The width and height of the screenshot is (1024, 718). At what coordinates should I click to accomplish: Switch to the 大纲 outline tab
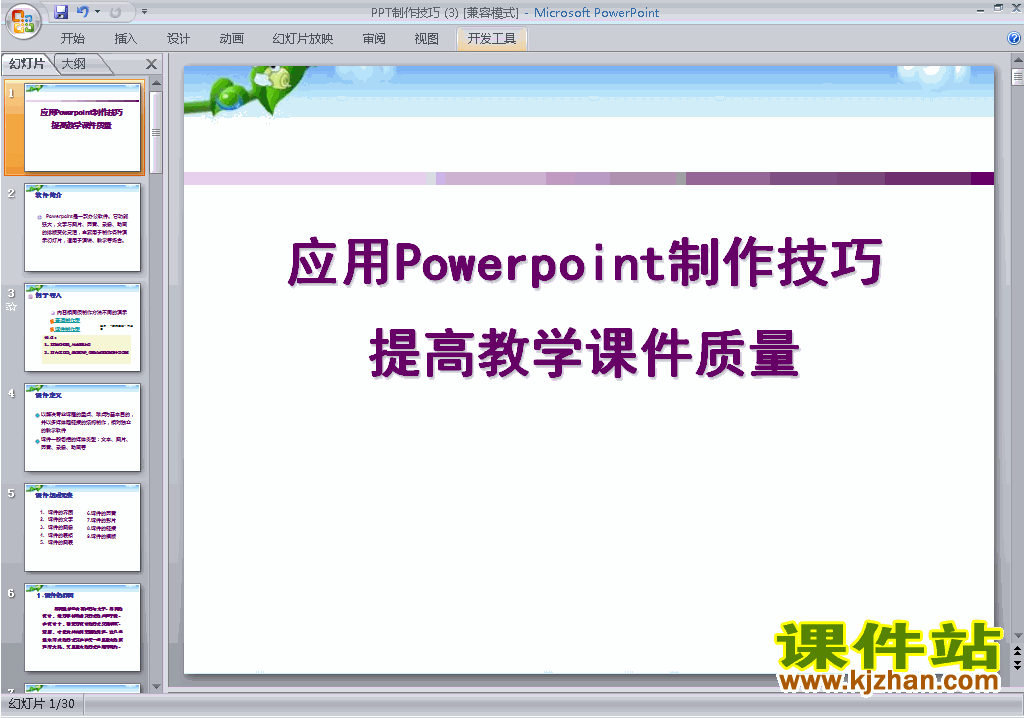[74, 63]
